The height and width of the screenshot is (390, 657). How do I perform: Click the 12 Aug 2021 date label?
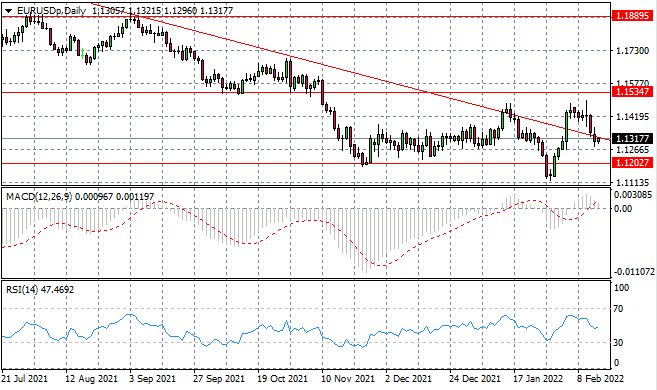tap(92, 379)
